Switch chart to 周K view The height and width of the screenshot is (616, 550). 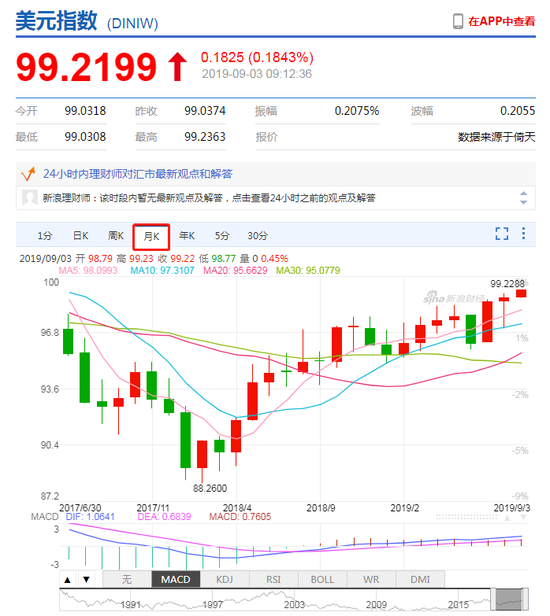click(116, 236)
